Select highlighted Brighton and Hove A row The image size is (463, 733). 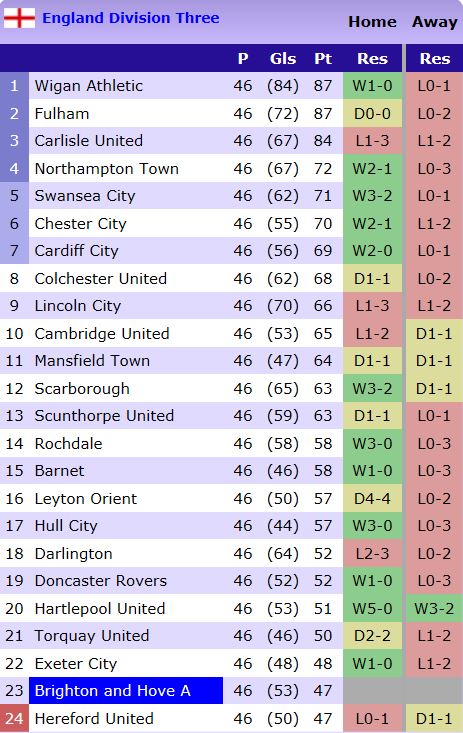click(x=126, y=690)
